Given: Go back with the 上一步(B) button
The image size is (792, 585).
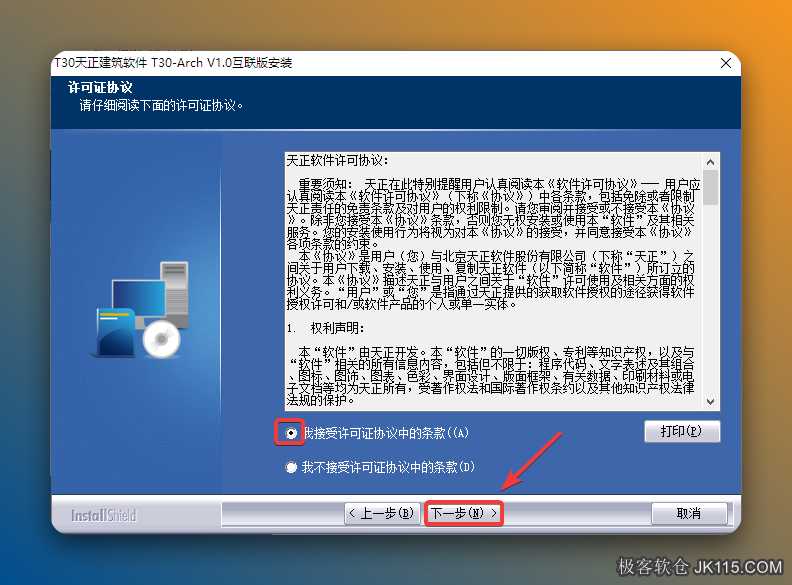Looking at the screenshot, I should pyautogui.click(x=382, y=513).
